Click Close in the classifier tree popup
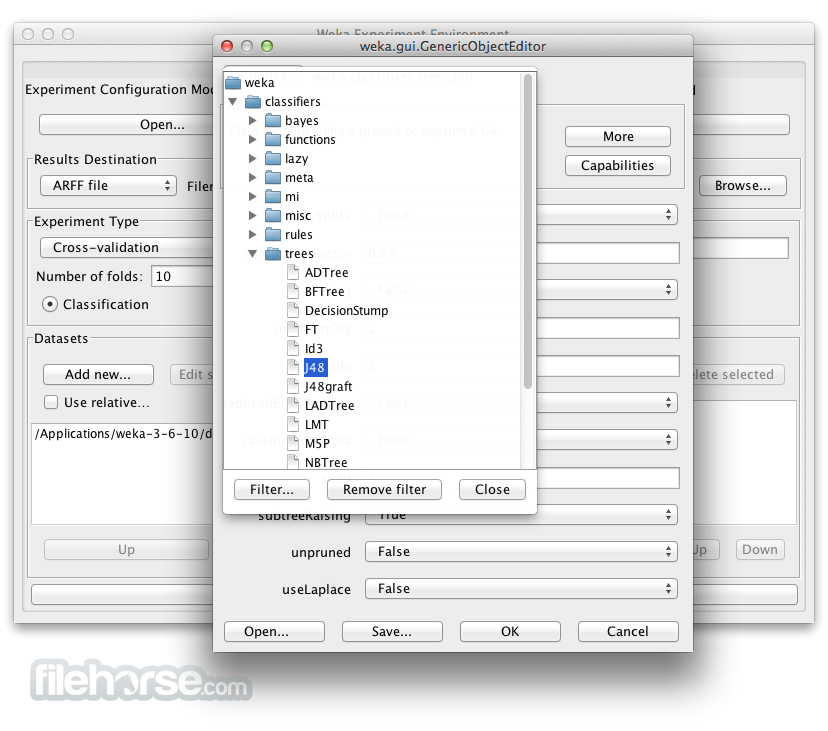Image resolution: width=828 pixels, height=731 pixels. [x=492, y=490]
